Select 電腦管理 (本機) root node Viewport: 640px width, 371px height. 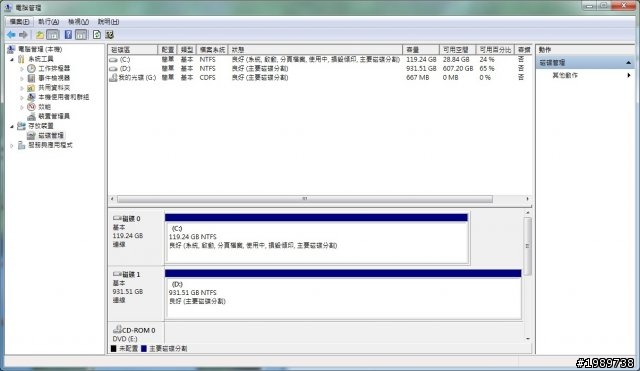tap(40, 49)
